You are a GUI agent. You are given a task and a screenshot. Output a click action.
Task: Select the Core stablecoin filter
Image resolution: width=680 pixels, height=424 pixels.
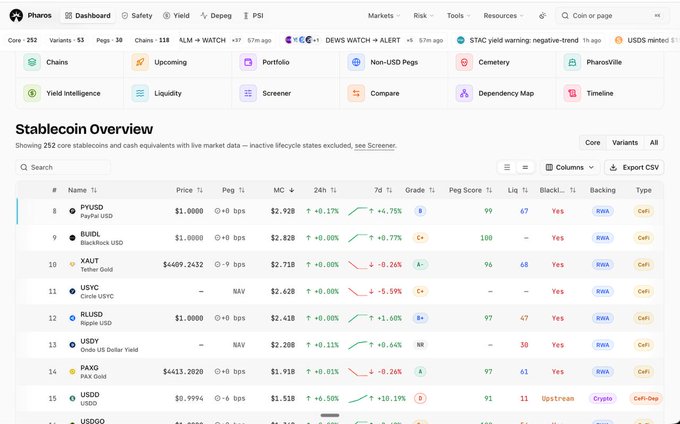click(592, 143)
